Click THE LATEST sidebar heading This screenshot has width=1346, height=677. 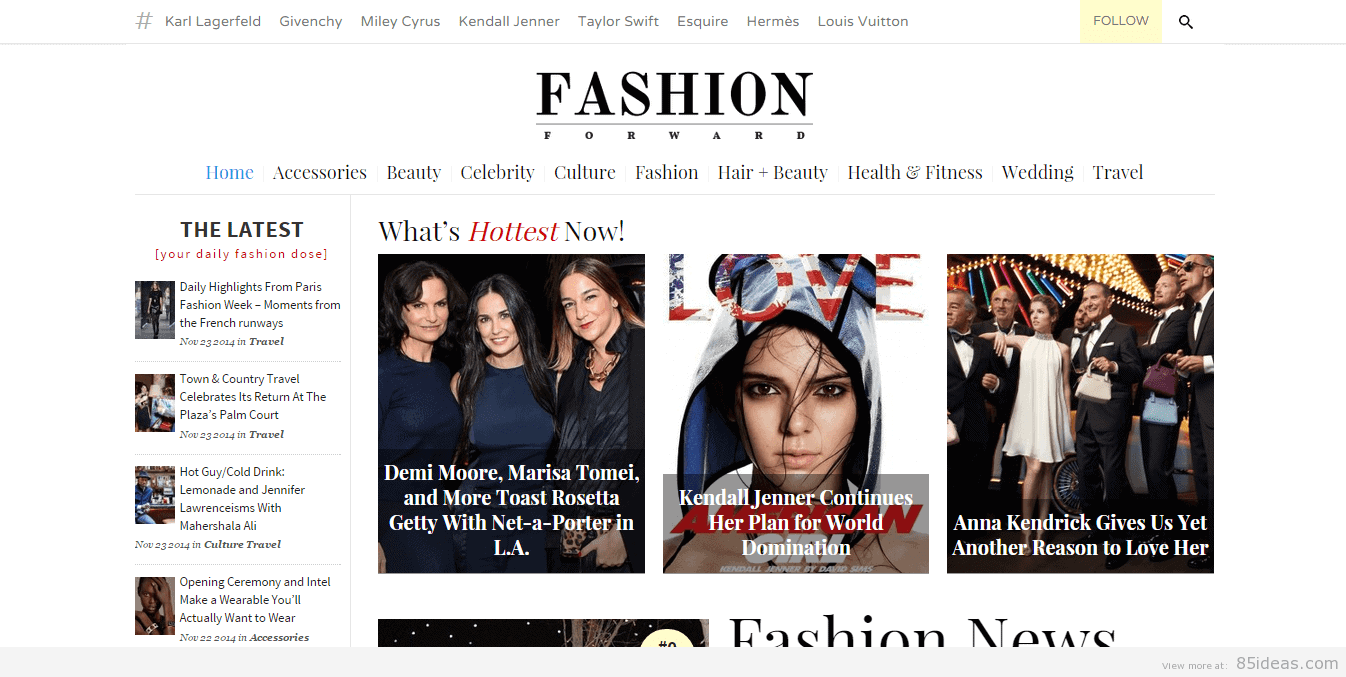coord(242,230)
